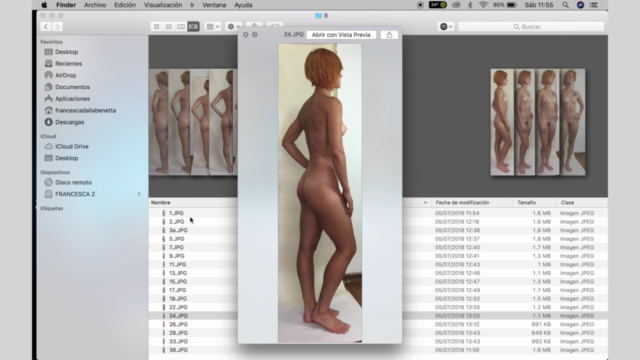This screenshot has height=360, width=640.
Task: Select the file 36.JPG
Action: coord(178,350)
